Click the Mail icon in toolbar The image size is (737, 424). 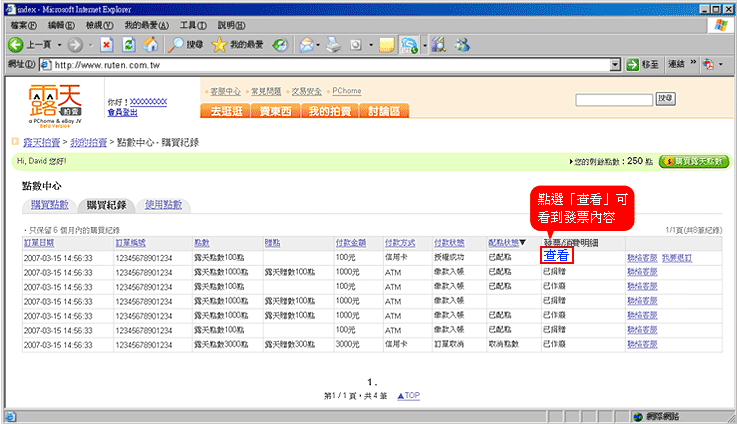(306, 45)
